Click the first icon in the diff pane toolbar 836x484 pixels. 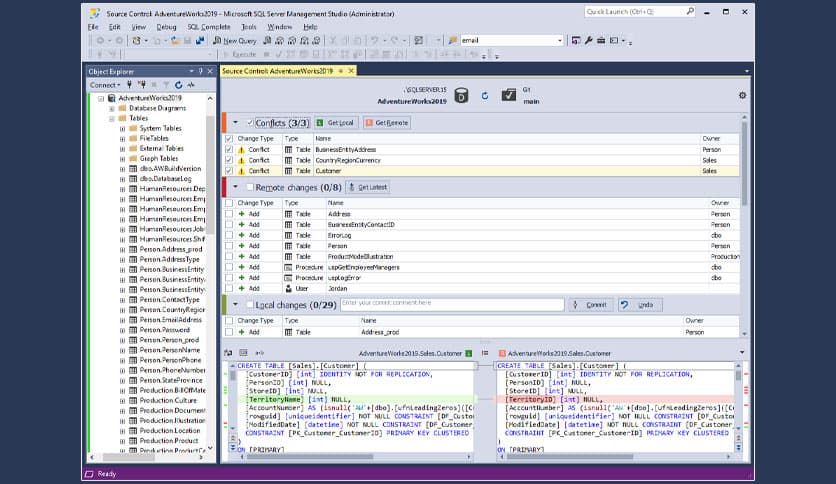click(228, 353)
